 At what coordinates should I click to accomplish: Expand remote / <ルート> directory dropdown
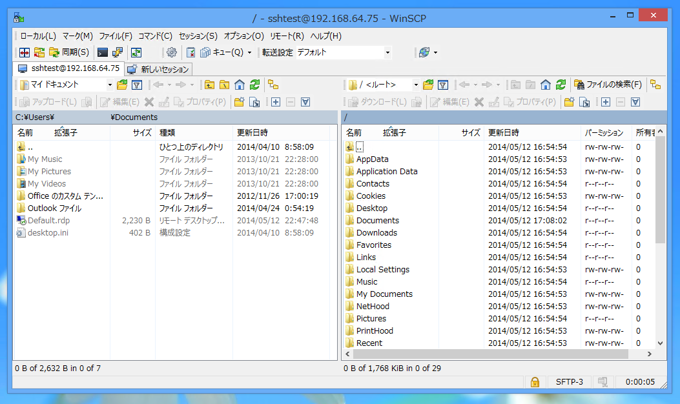416,85
